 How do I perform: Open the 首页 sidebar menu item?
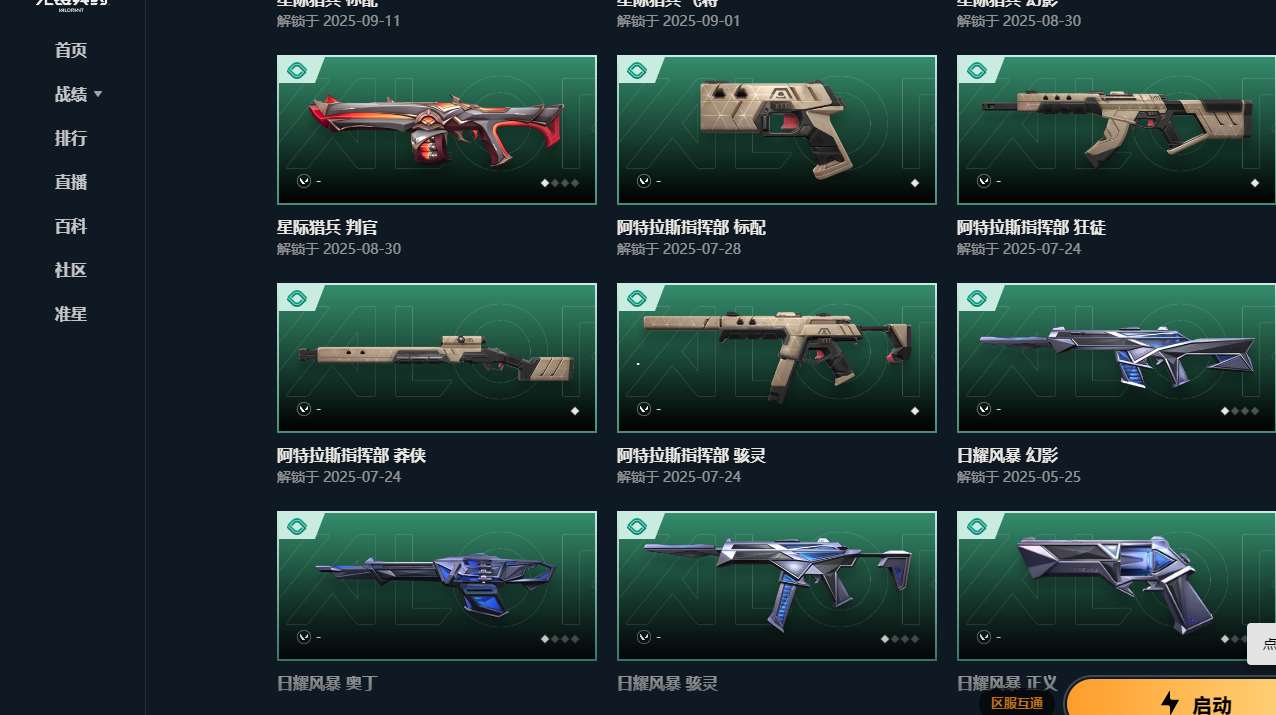71,50
